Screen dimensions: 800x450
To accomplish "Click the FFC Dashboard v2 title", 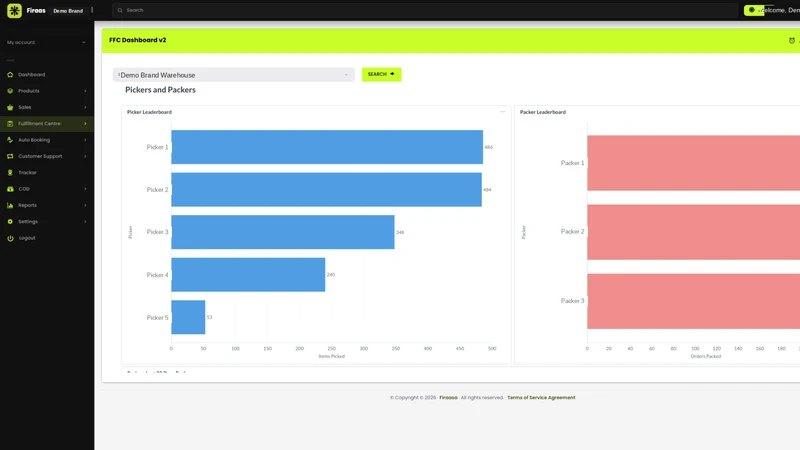I will [x=138, y=40].
